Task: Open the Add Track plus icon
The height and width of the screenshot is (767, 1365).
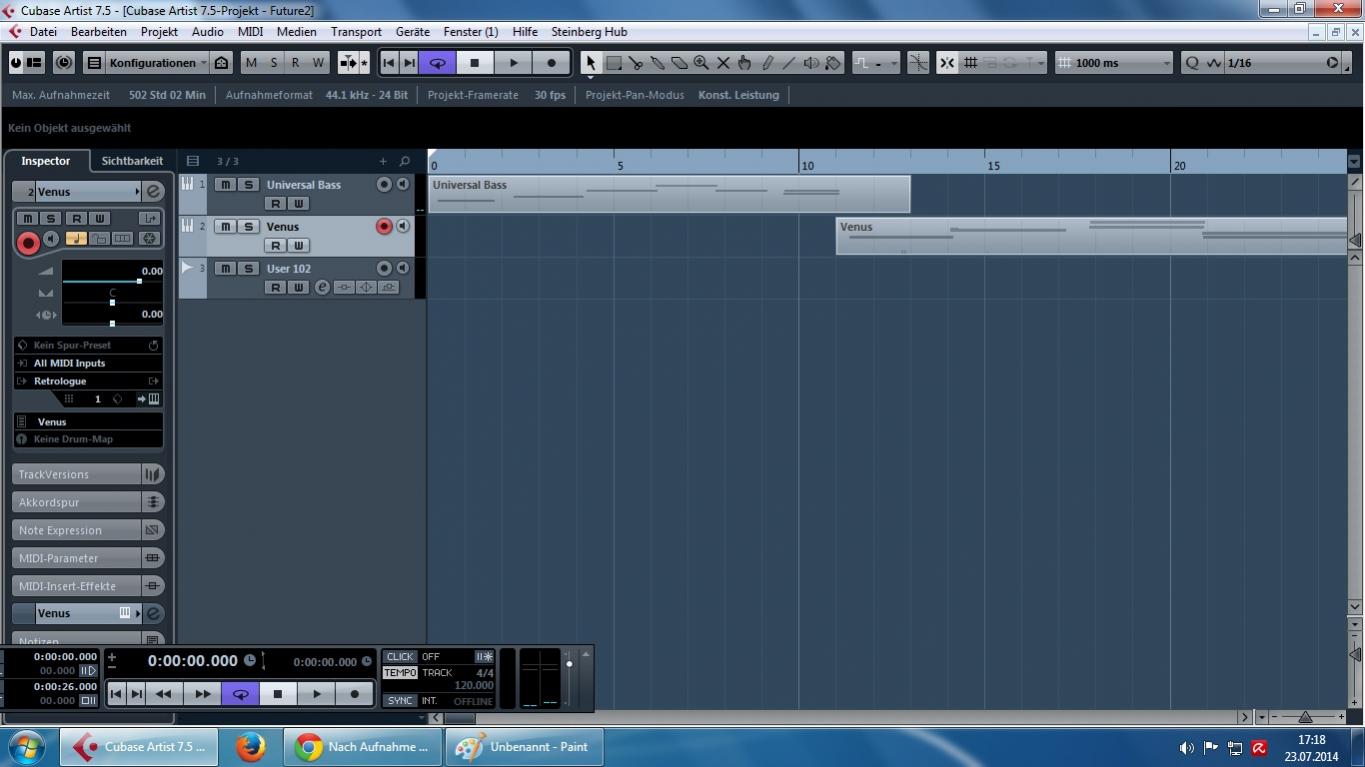Action: (382, 161)
